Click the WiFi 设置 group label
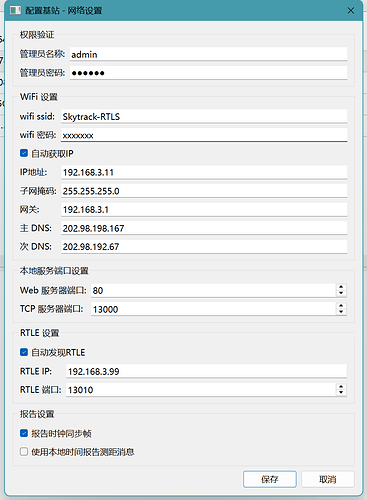The image size is (367, 500). coord(39,97)
